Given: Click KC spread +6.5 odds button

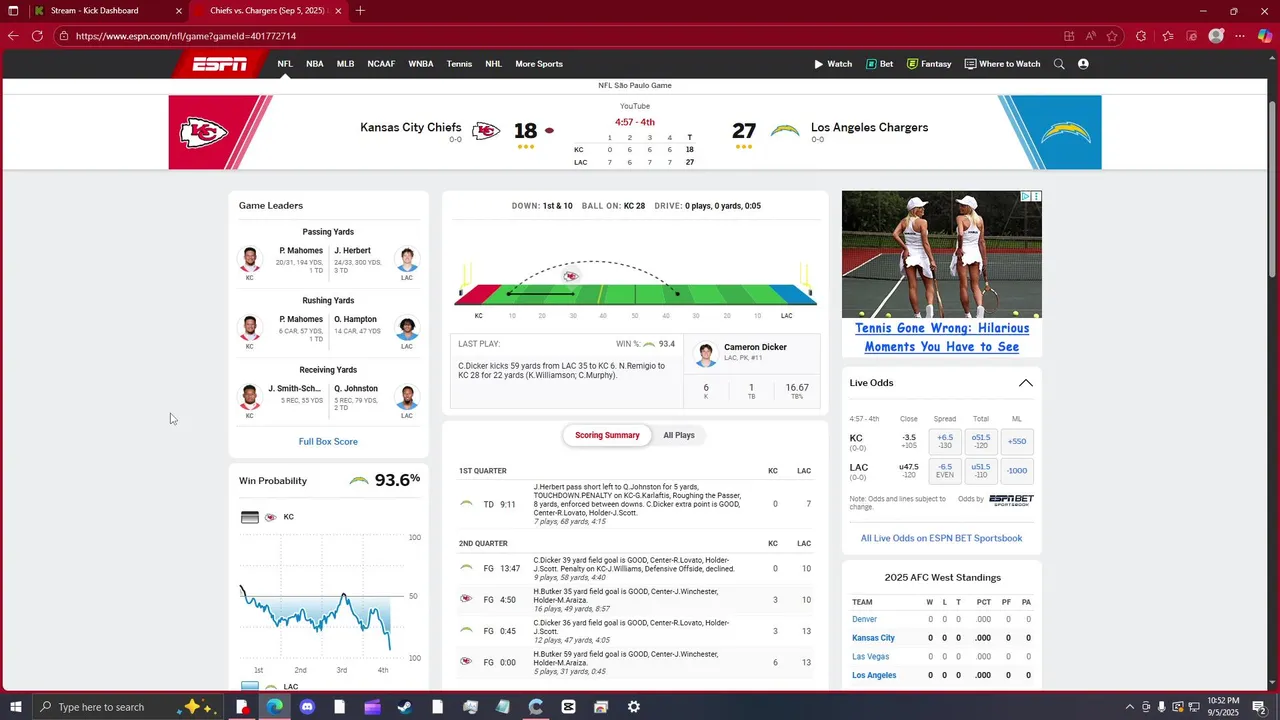Looking at the screenshot, I should point(945,441).
